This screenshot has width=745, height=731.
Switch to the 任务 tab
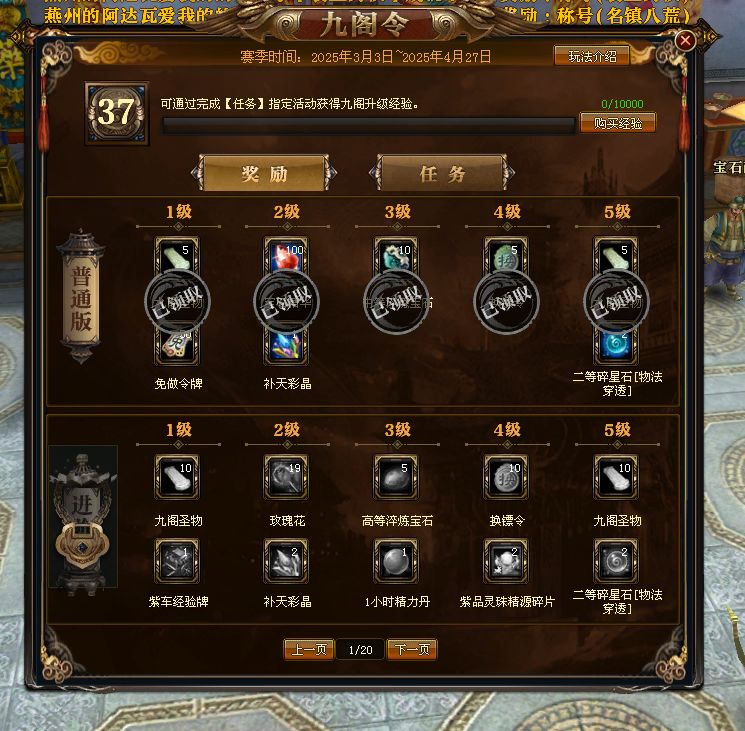point(442,173)
